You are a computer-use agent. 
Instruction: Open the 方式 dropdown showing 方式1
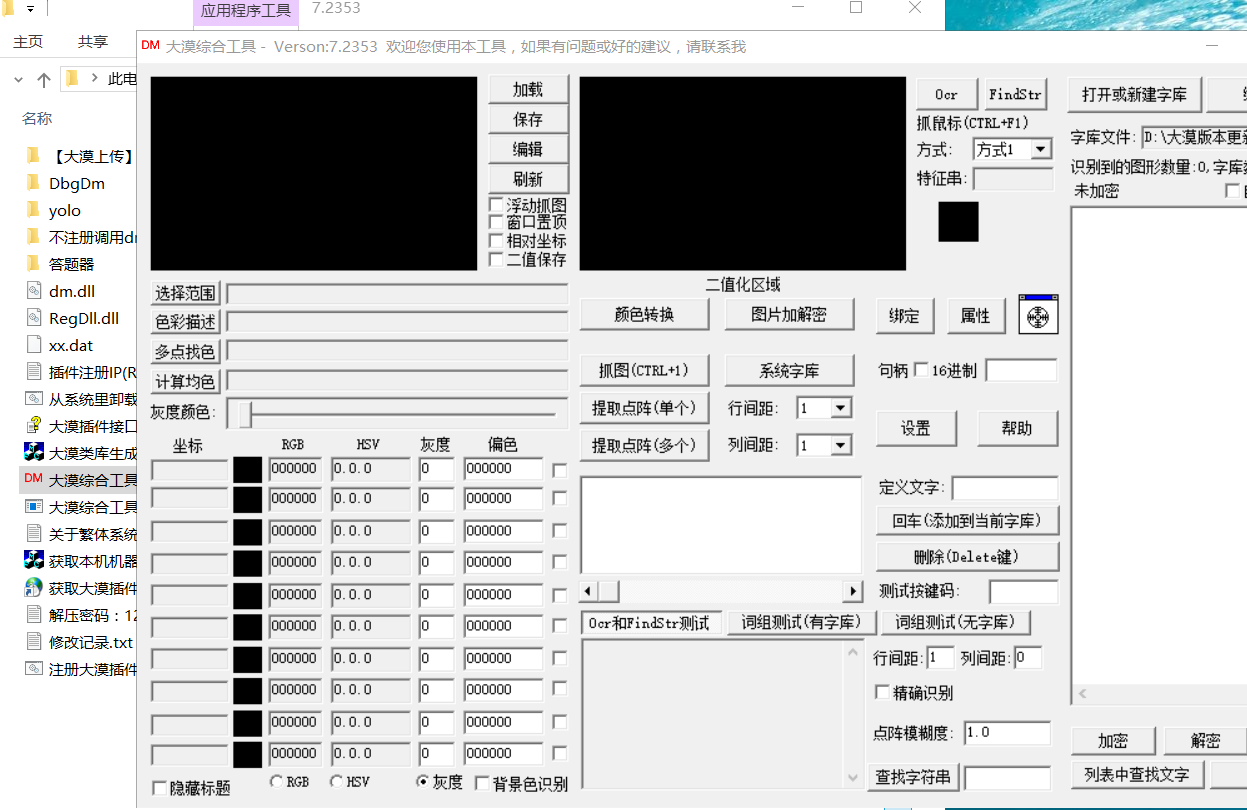pos(1041,149)
